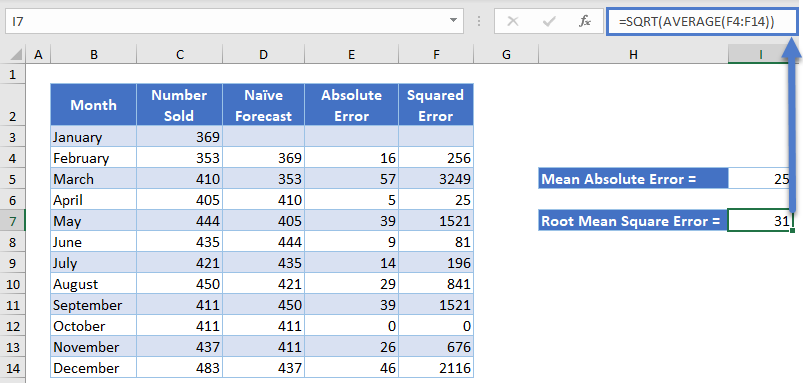Click the Squared Error value 676
Viewport: 803px width, 383px height.
pos(436,347)
